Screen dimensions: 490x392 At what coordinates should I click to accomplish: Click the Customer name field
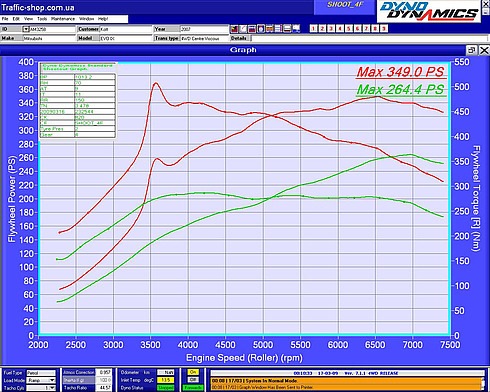pos(126,29)
